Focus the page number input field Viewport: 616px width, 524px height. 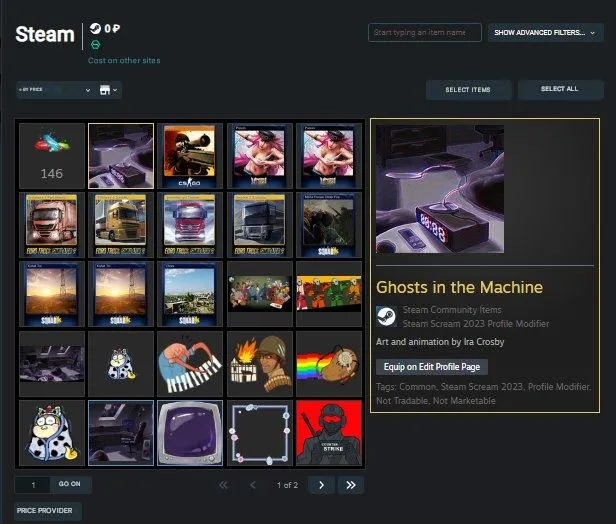pos(33,485)
